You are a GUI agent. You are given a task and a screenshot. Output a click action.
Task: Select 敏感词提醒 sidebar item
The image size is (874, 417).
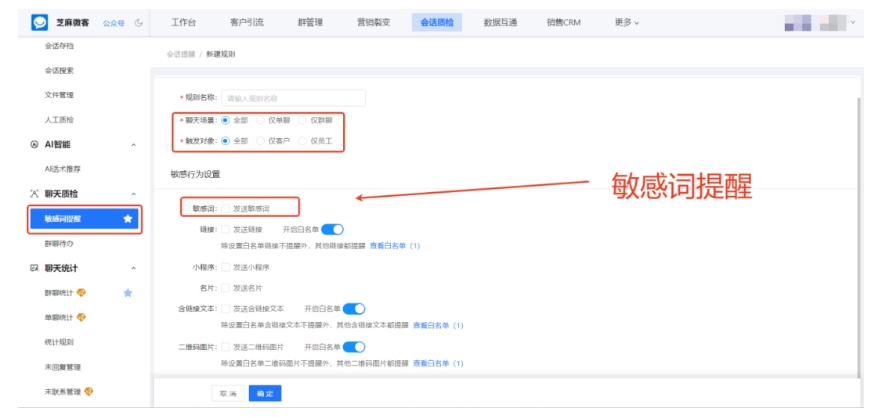[x=85, y=219]
